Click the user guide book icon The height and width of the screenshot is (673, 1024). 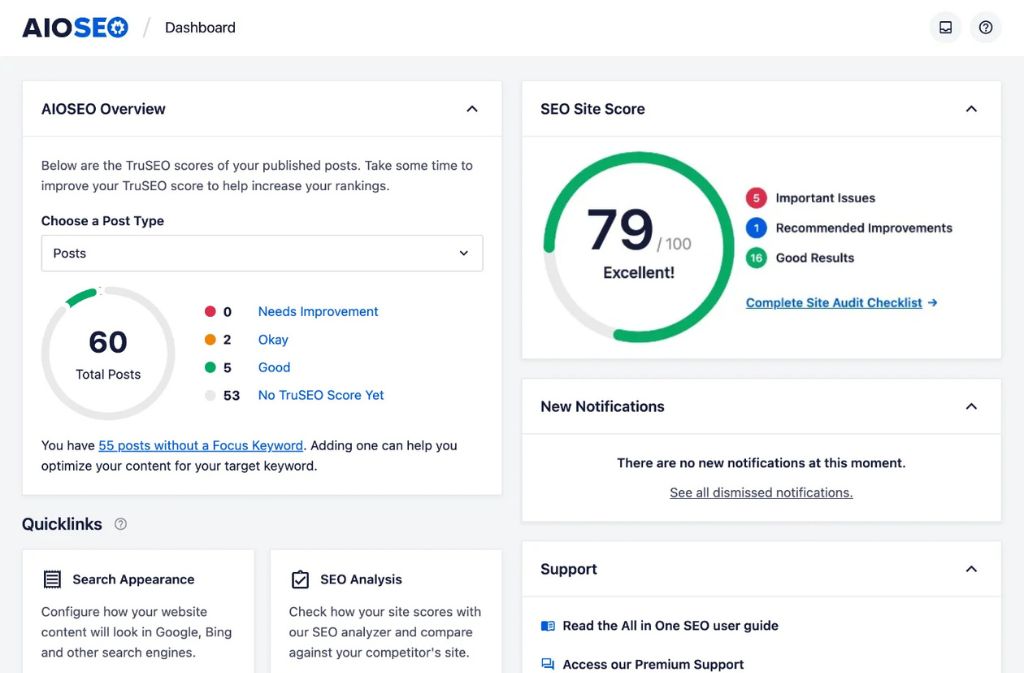547,626
